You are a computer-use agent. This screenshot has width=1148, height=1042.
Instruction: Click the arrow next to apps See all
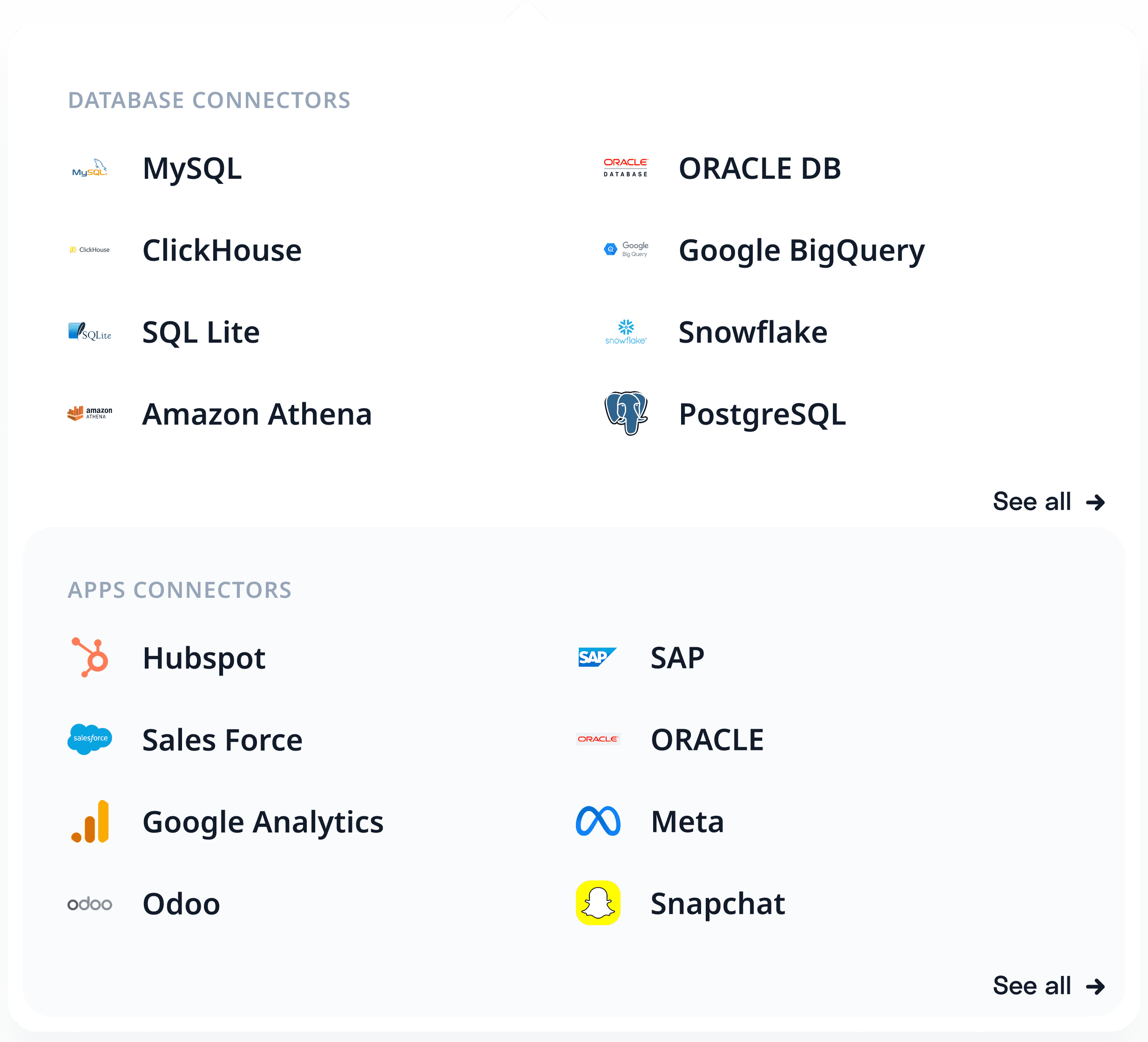click(x=1095, y=986)
